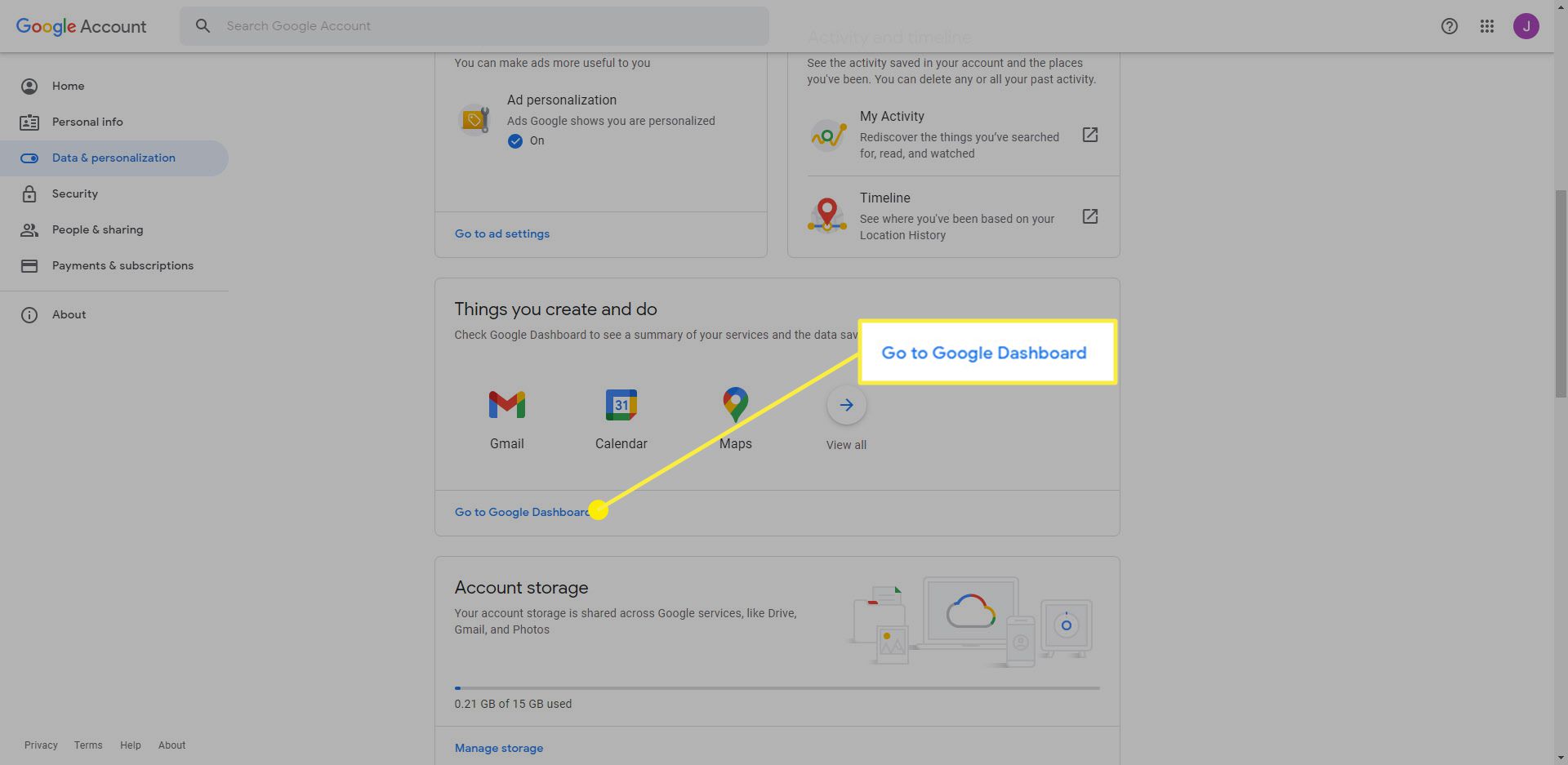Click the My Activity graph icon
The width and height of the screenshot is (1568, 765).
coord(827,135)
